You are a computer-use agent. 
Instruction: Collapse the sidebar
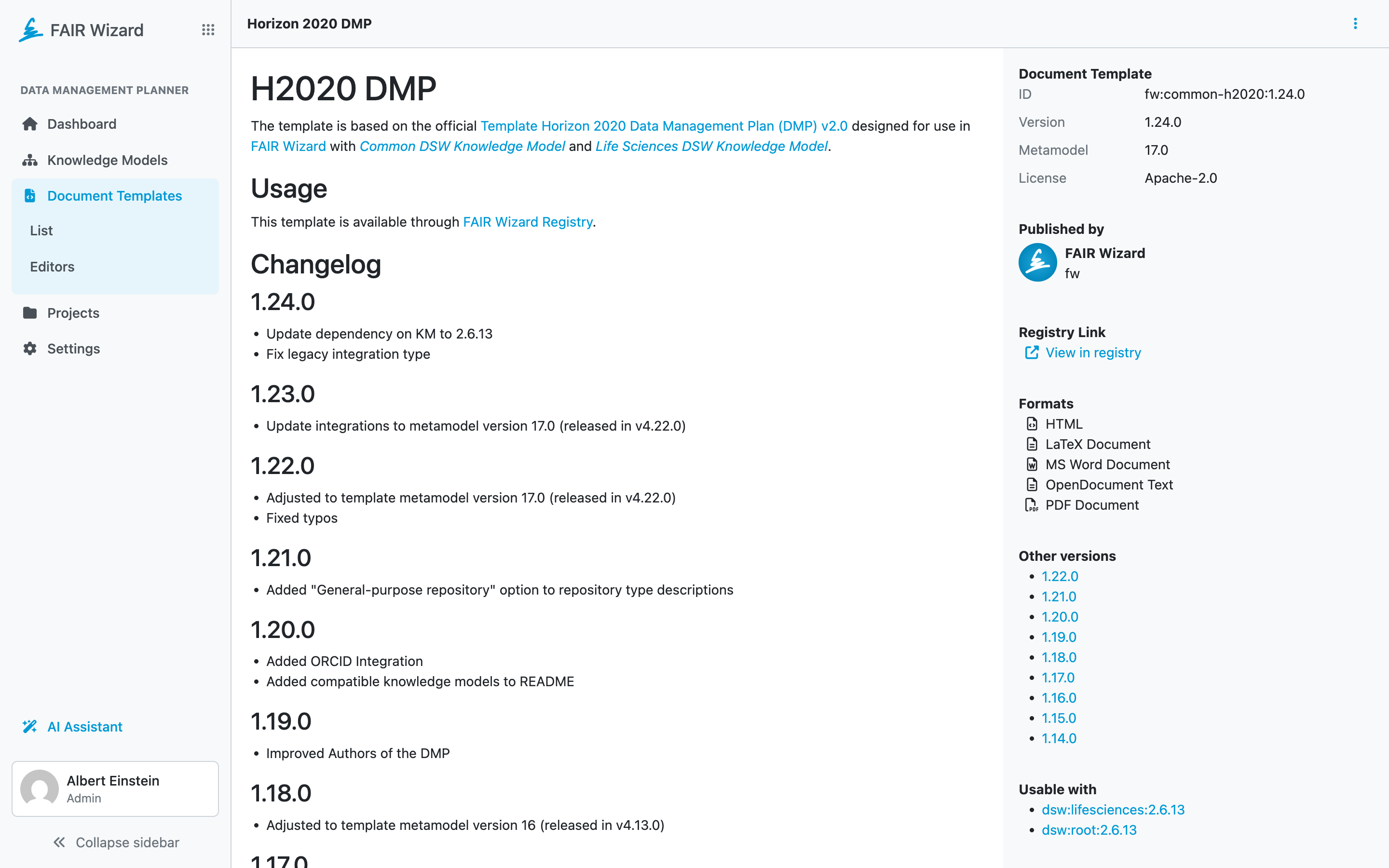tap(115, 842)
